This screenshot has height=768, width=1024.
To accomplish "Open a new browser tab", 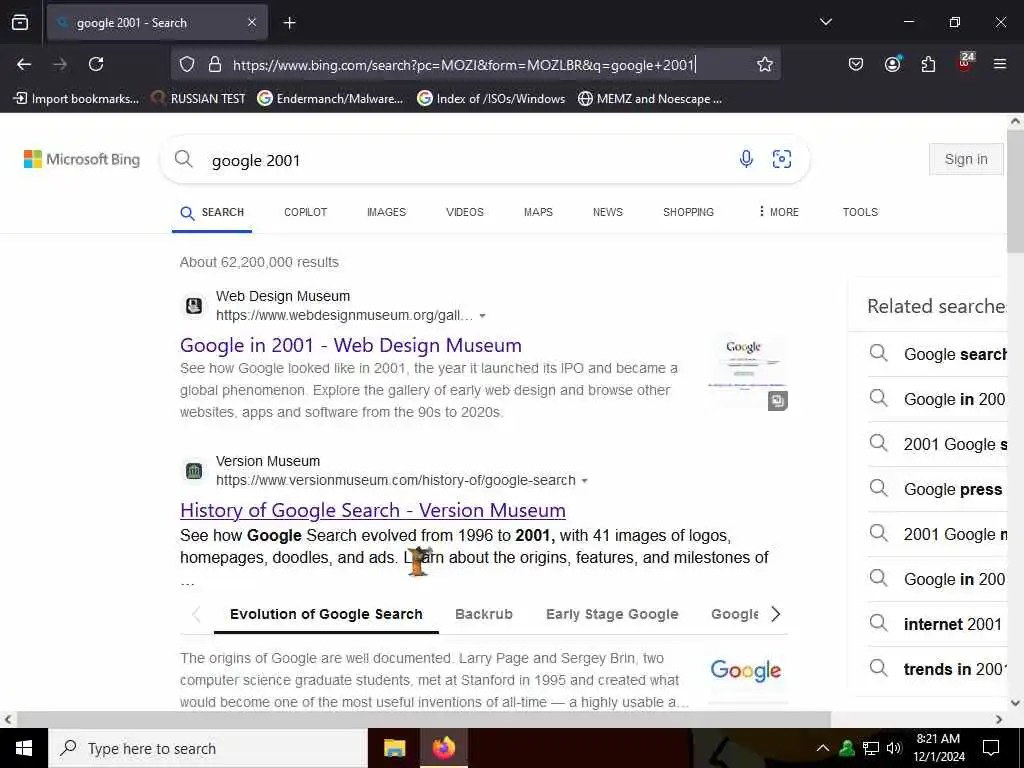I will (289, 23).
